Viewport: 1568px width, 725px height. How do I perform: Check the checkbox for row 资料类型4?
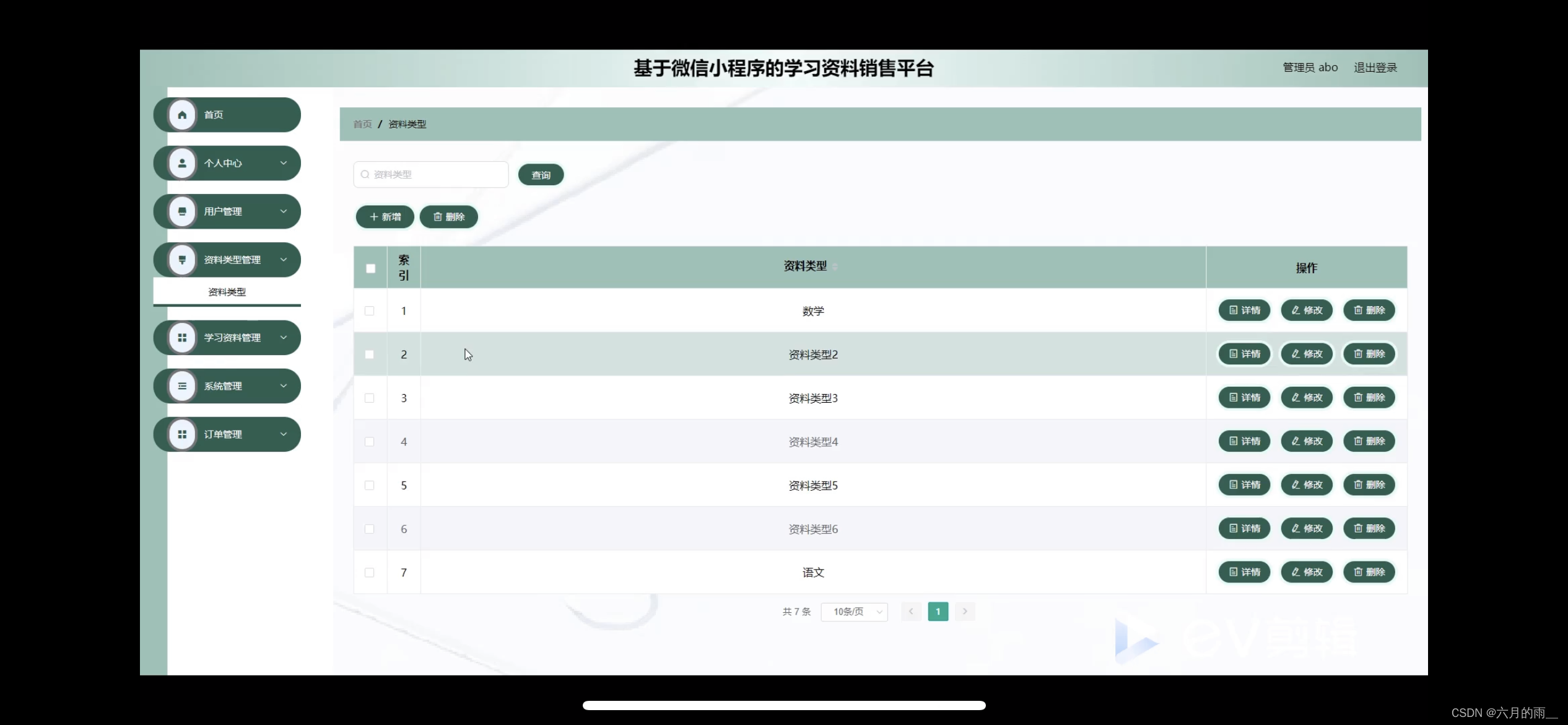coord(370,441)
